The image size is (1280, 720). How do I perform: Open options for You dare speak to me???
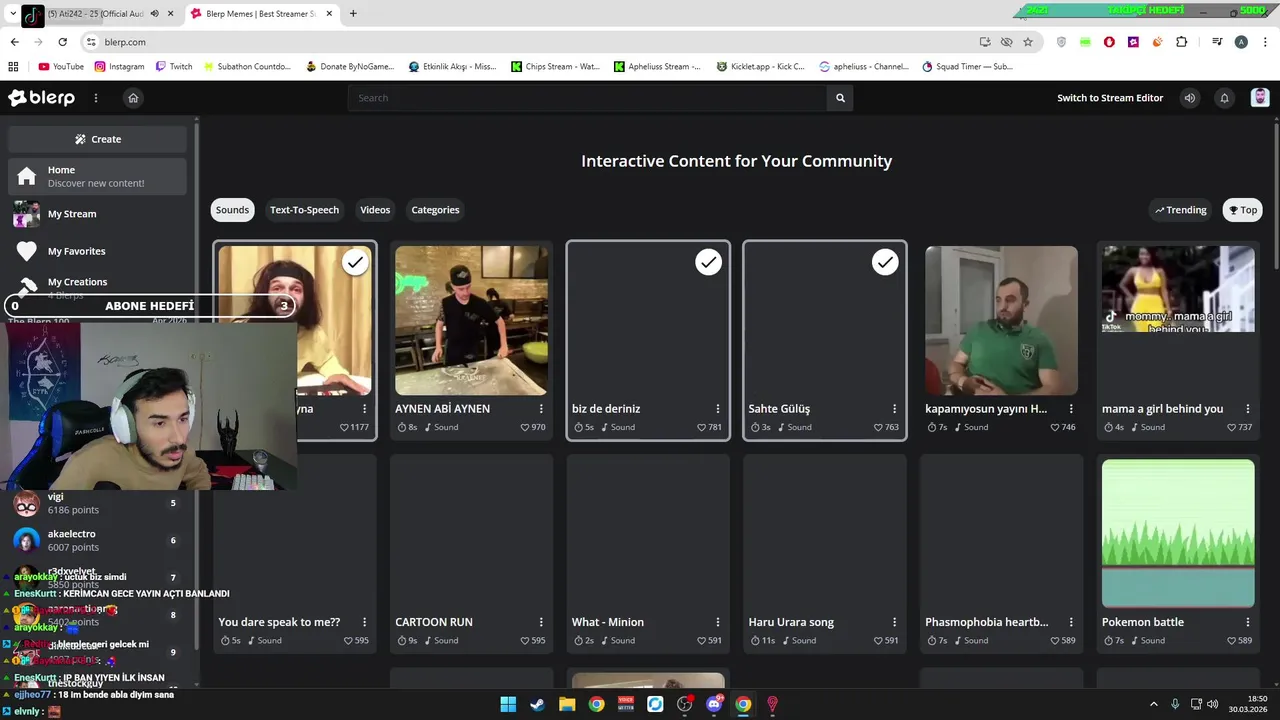(x=364, y=622)
